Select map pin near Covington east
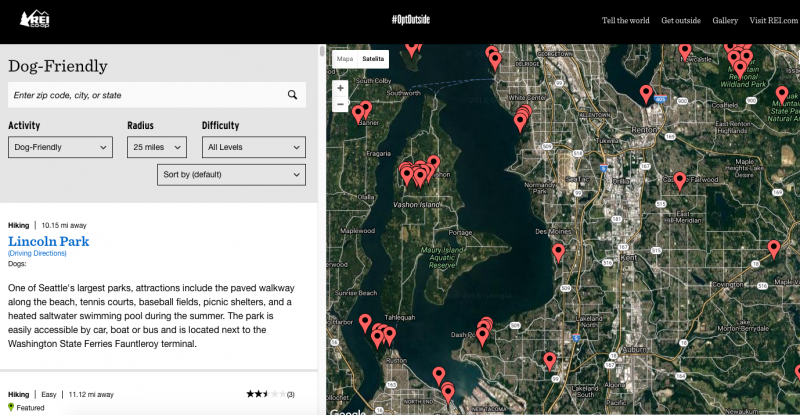This screenshot has height=415, width=800. click(774, 250)
